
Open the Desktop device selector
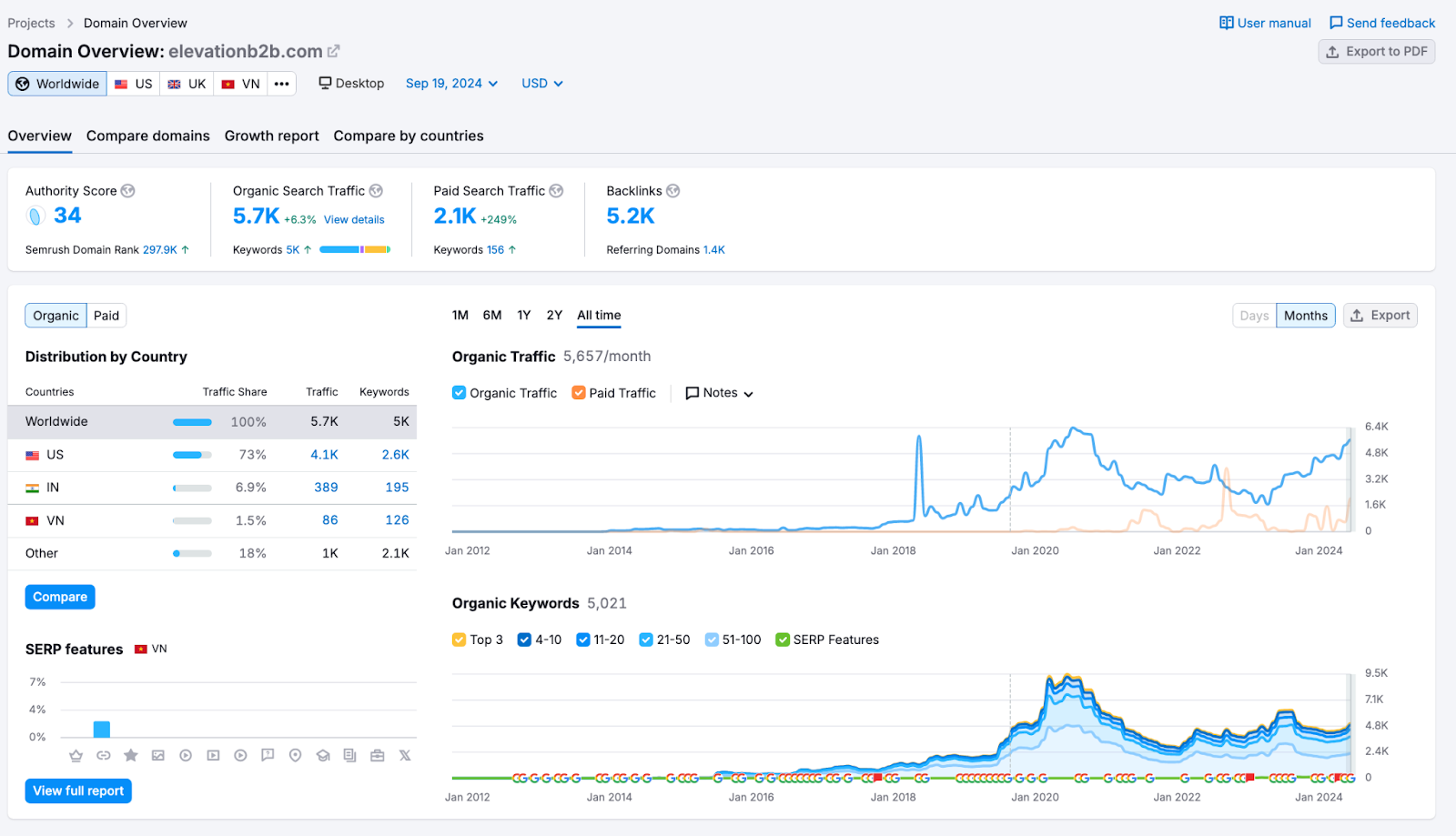pos(351,83)
